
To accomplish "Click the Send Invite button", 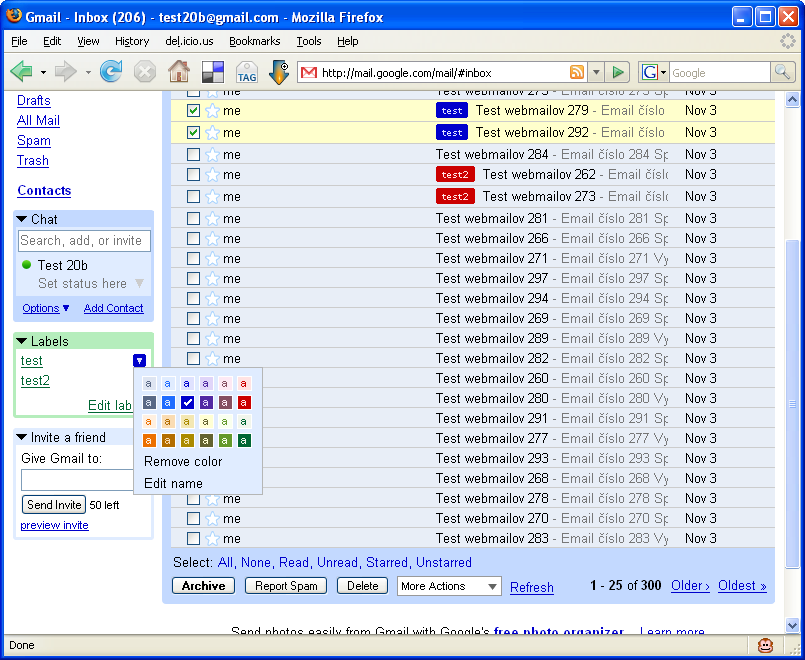I will pyautogui.click(x=54, y=505).
